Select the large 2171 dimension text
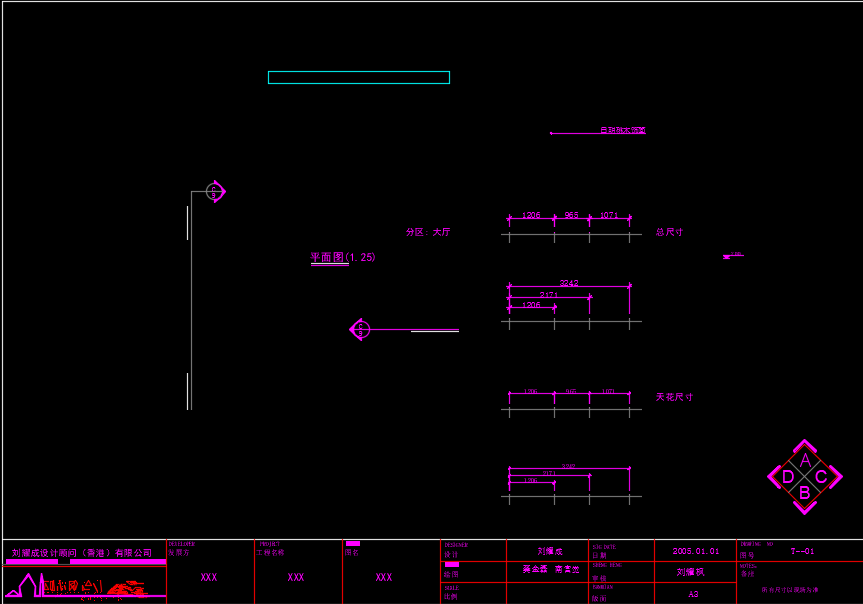The width and height of the screenshot is (863, 604). (x=549, y=295)
